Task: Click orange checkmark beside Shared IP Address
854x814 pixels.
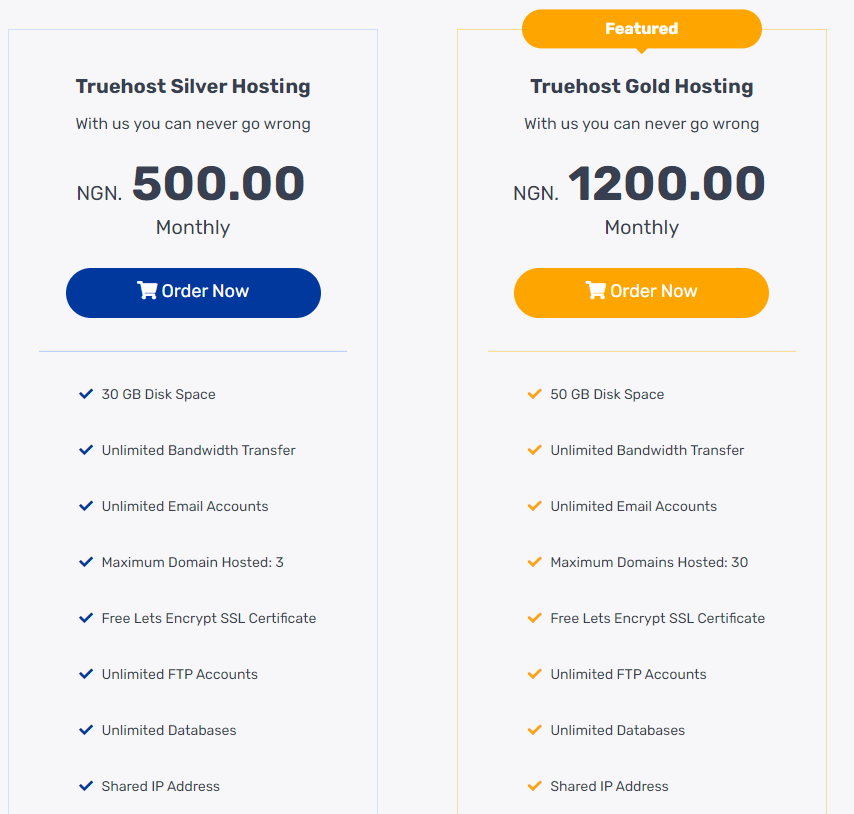Action: (535, 786)
